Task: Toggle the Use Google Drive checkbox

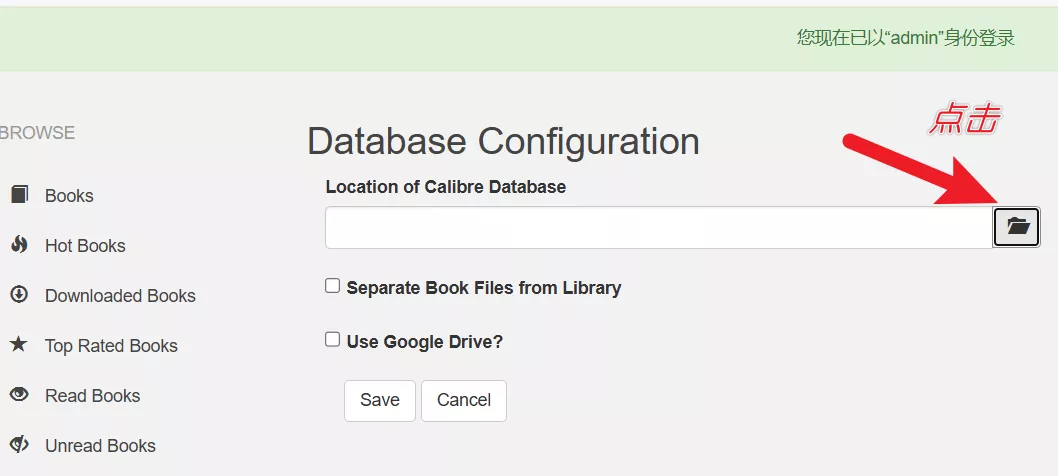Action: 333,340
